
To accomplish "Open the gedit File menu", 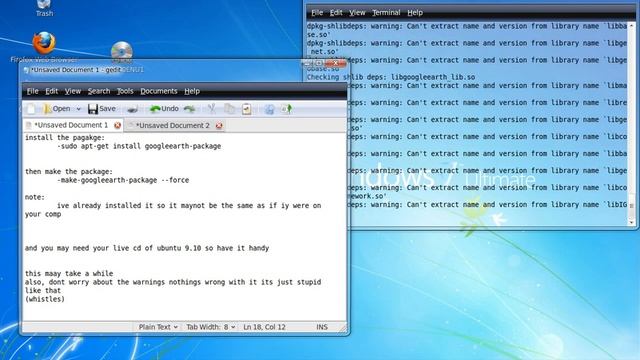I will click(x=33, y=91).
